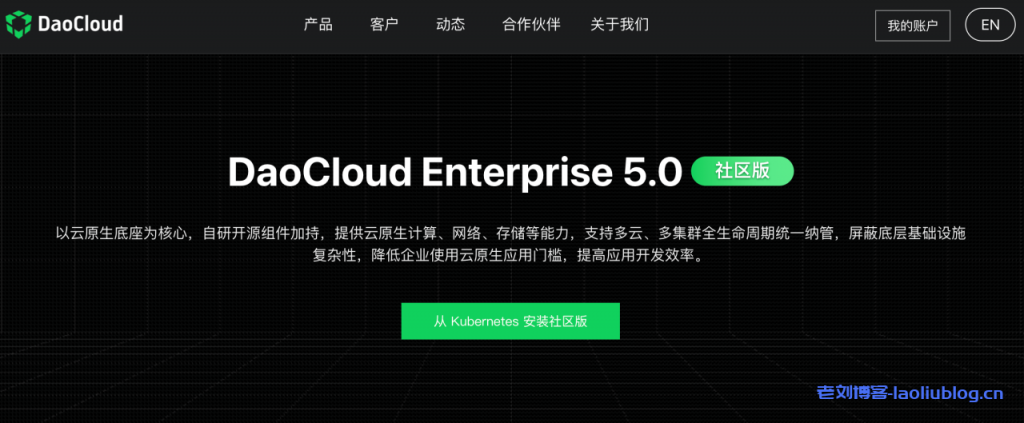The height and width of the screenshot is (423, 1024).
Task: Click the DaoCloud Enterprise 5.0 heading
Action: (455, 172)
